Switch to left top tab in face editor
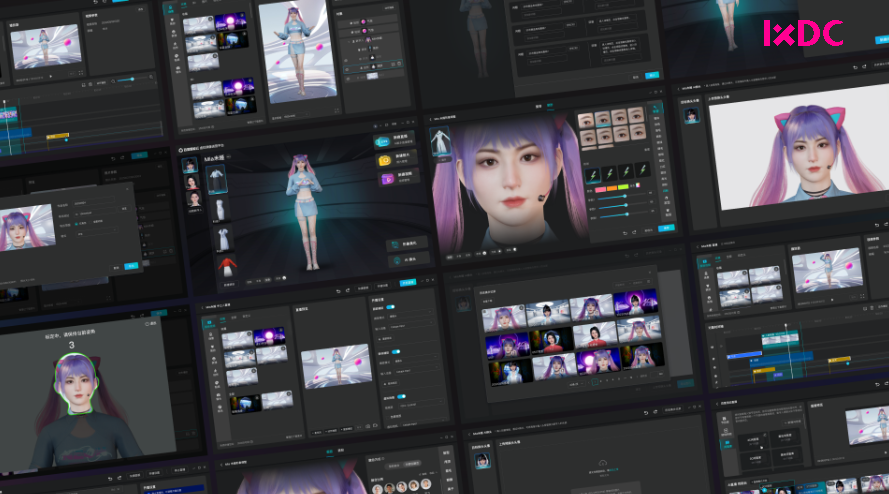Screen dimensions: 889x494 pyautogui.click(x=539, y=107)
